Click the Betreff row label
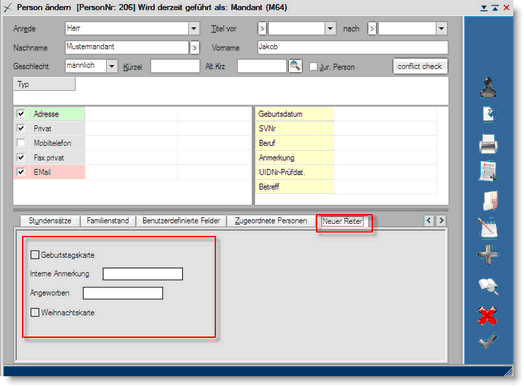Image resolution: width=524 pixels, height=387 pixels. [x=295, y=187]
